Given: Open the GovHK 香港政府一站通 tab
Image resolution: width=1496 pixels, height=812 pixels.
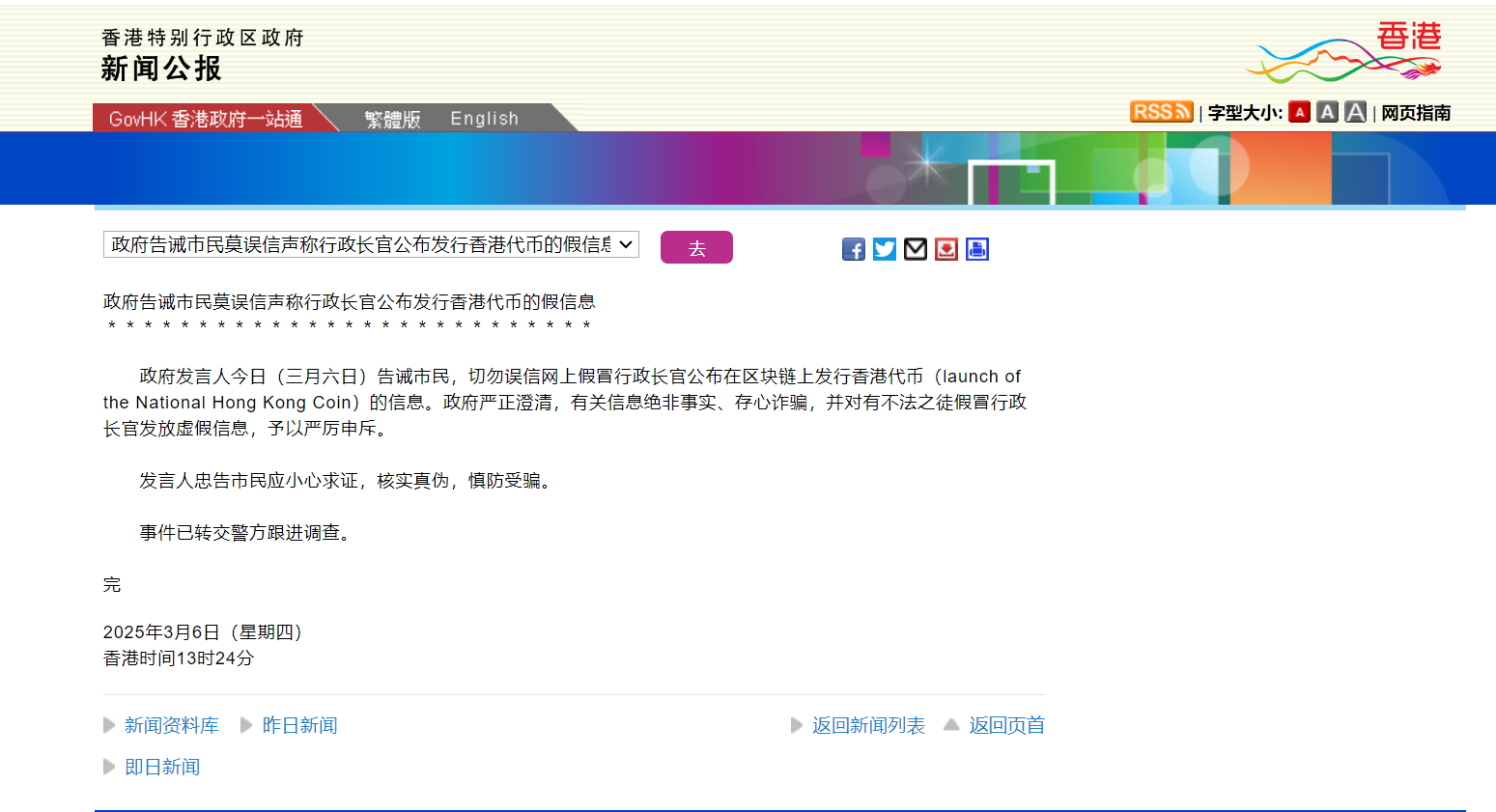Looking at the screenshot, I should [205, 119].
